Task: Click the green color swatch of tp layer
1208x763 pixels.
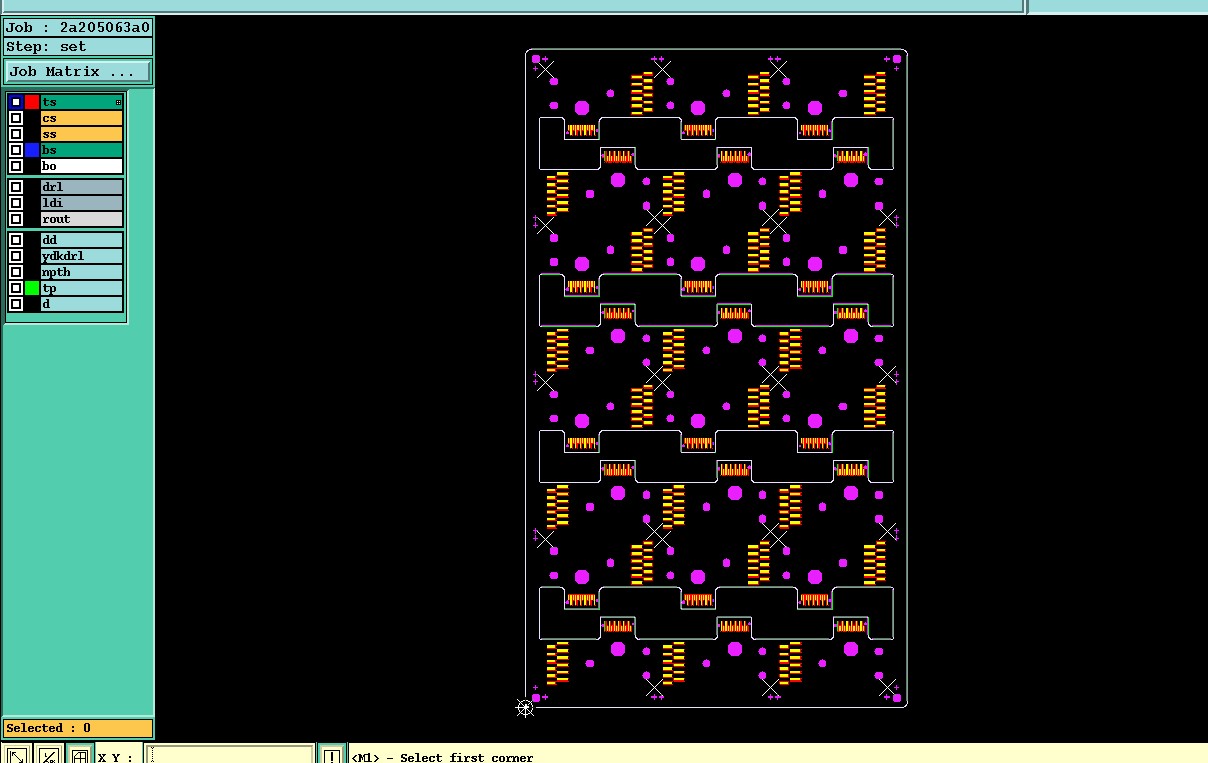Action: coord(32,288)
